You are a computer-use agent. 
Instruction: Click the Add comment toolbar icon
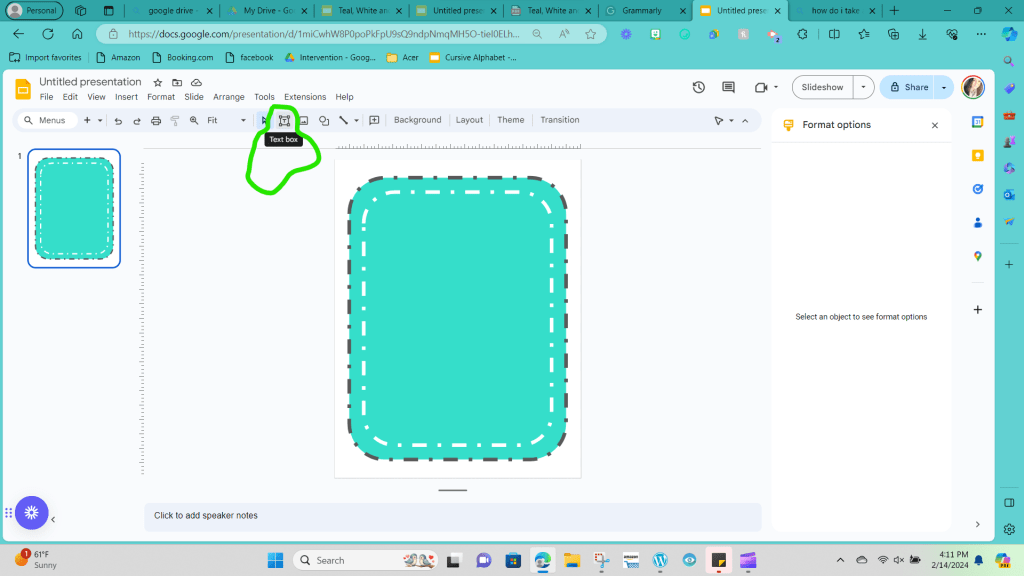click(374, 120)
